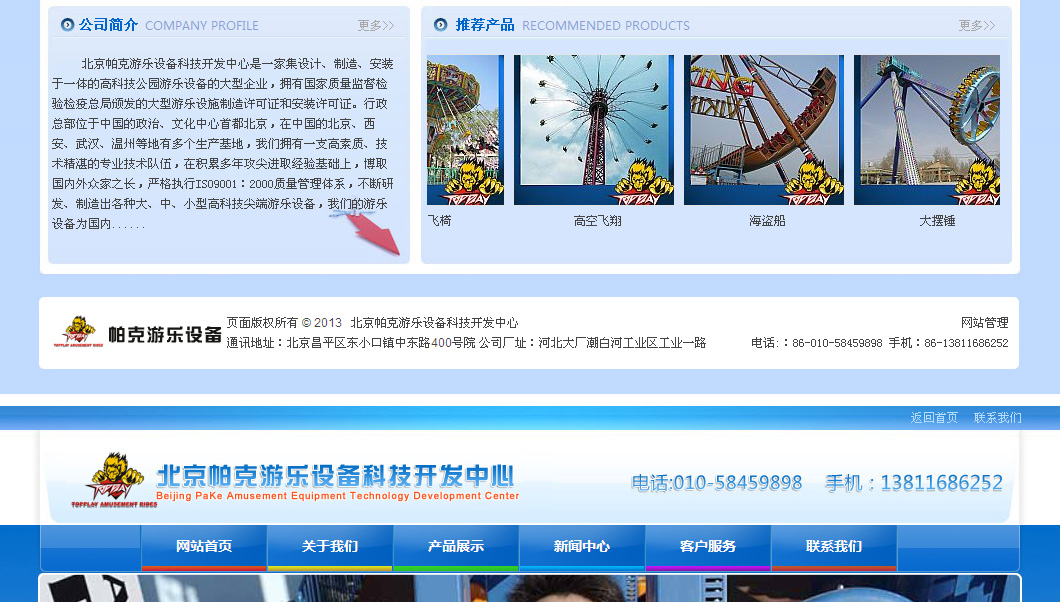Screen dimensions: 1060x602
Task: Click the 推荐产品 heading text
Action: (x=485, y=25)
